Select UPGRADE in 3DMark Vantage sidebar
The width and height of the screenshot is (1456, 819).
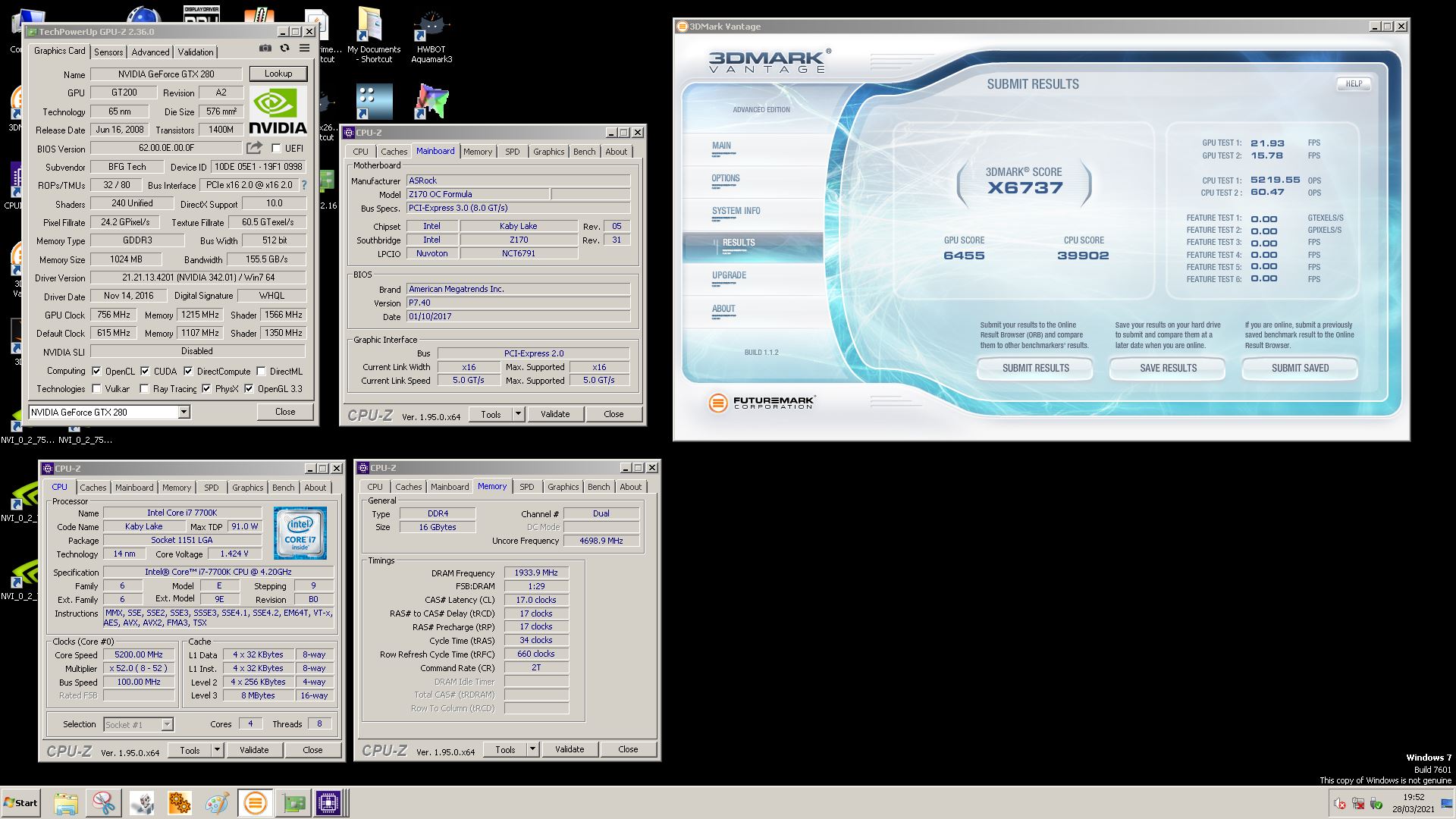click(x=729, y=276)
